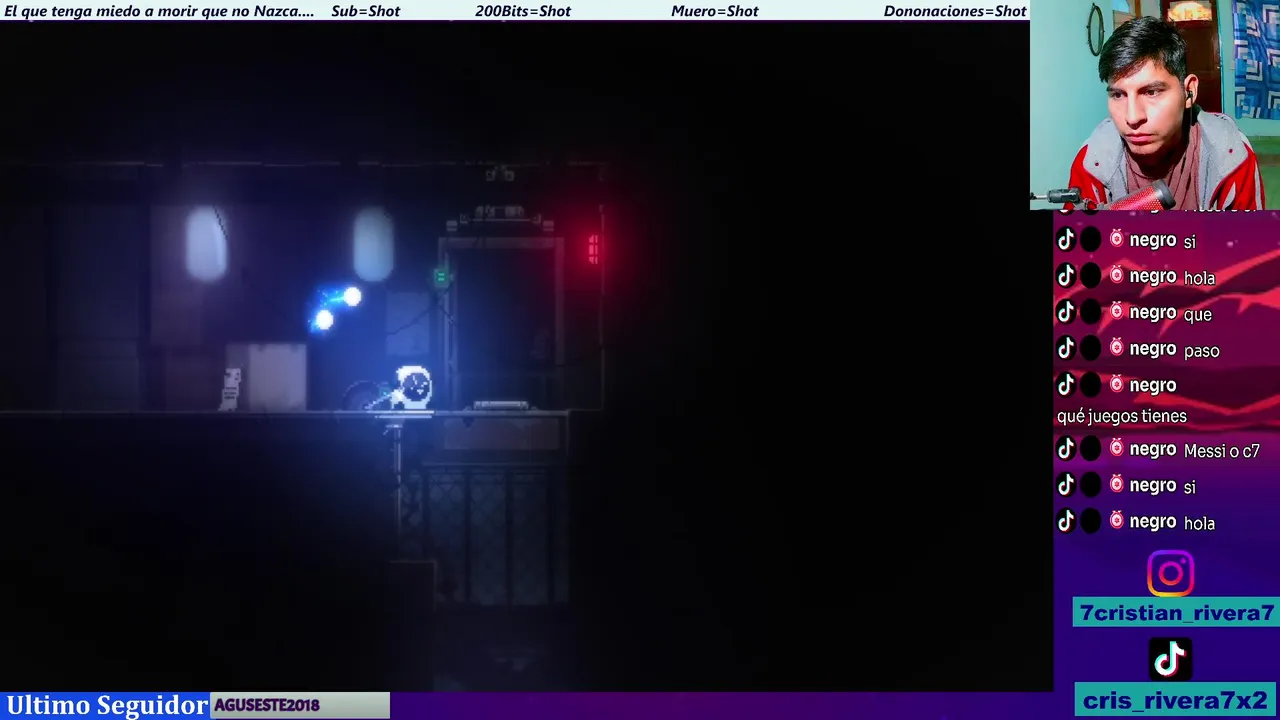The height and width of the screenshot is (720, 1280).
Task: Click the black avatar circle on the "paso" row
Action: 1091,348
